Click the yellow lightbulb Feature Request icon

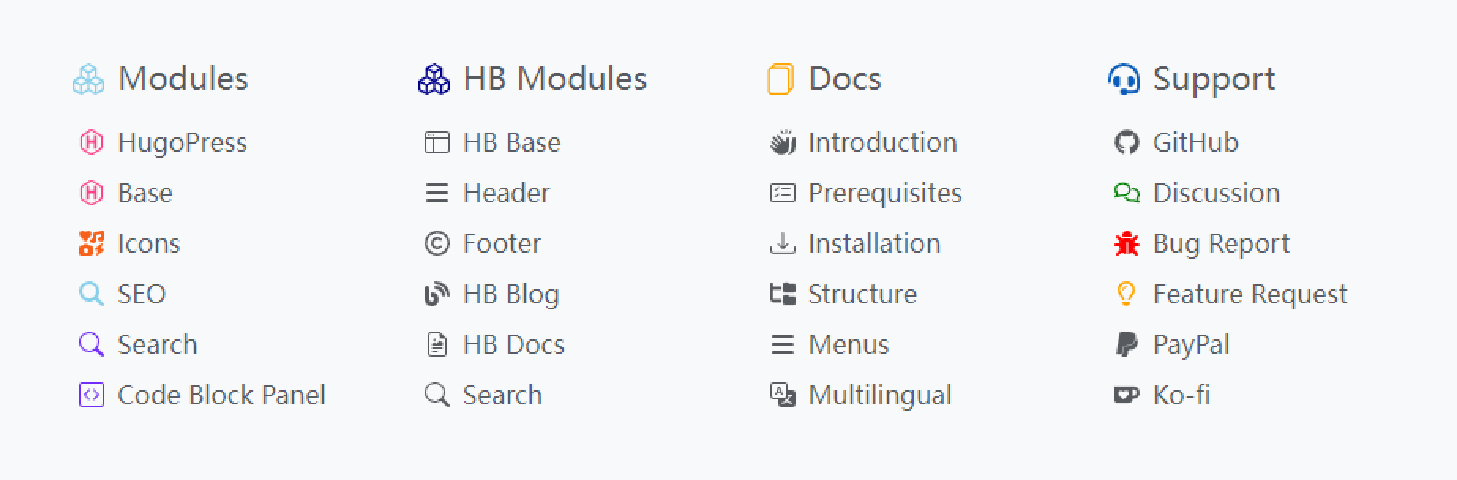click(1127, 294)
